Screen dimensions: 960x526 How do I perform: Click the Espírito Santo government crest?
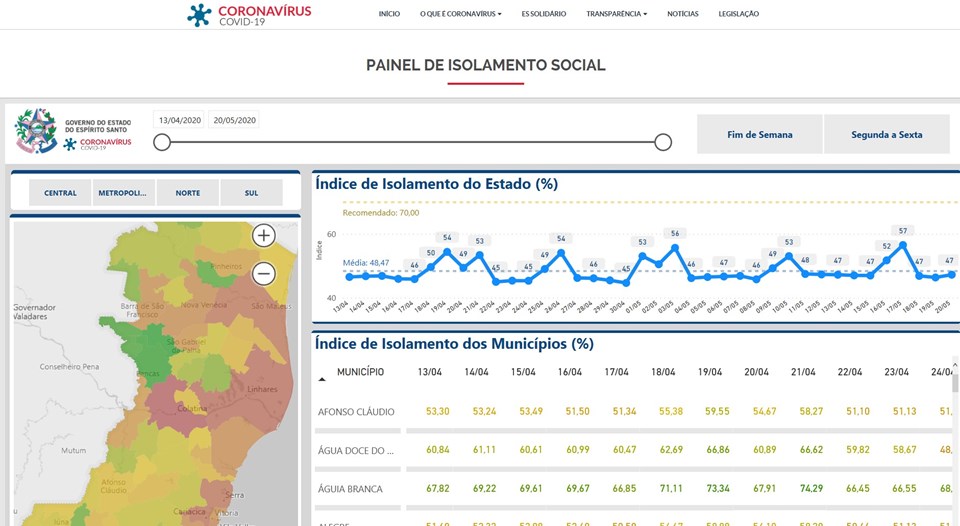(36, 131)
